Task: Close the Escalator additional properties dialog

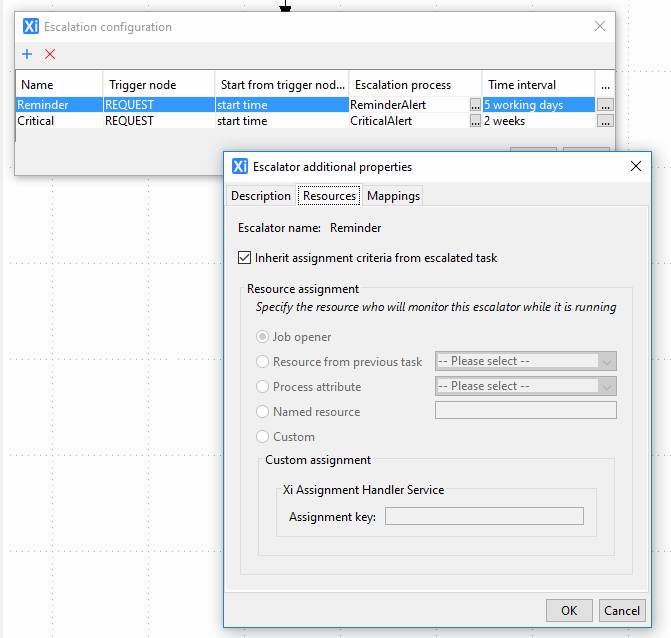Action: (x=635, y=167)
